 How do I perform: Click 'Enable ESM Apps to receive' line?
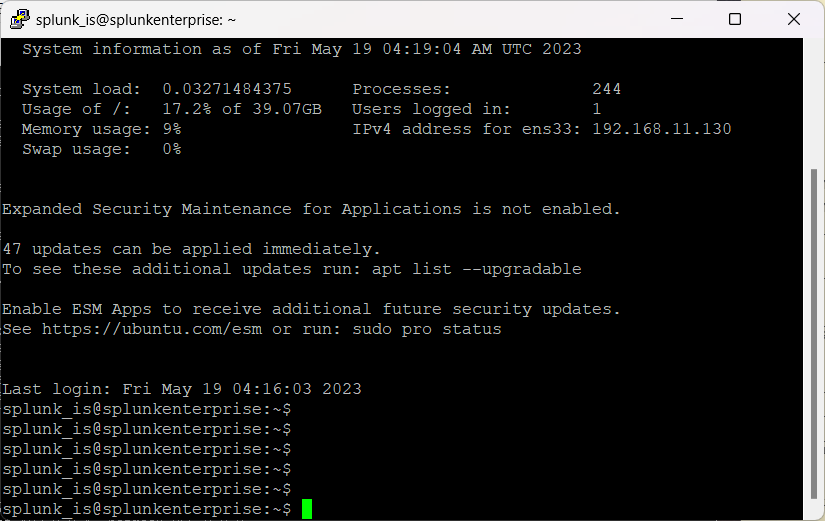click(x=311, y=309)
